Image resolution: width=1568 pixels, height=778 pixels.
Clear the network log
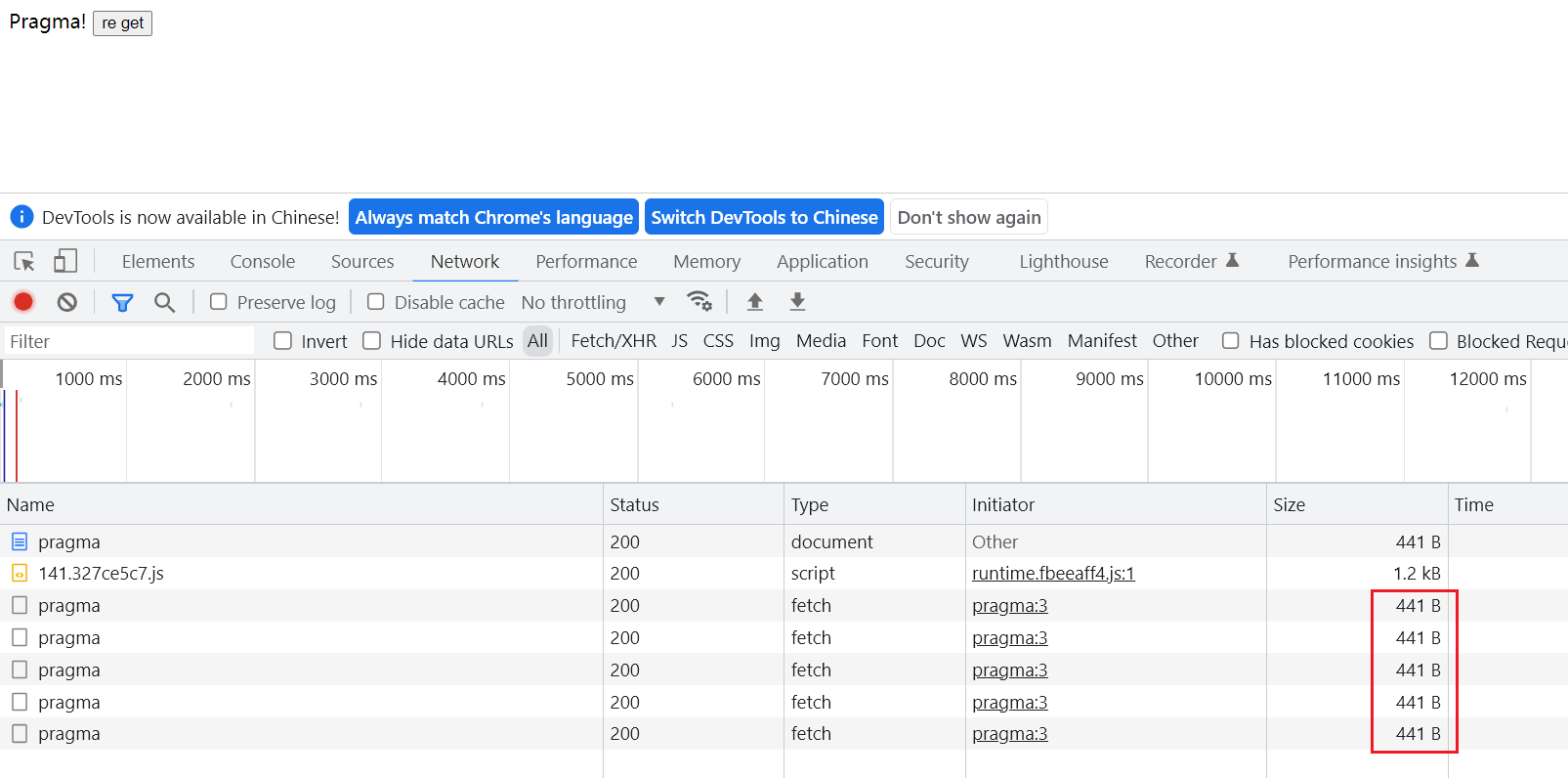(66, 302)
